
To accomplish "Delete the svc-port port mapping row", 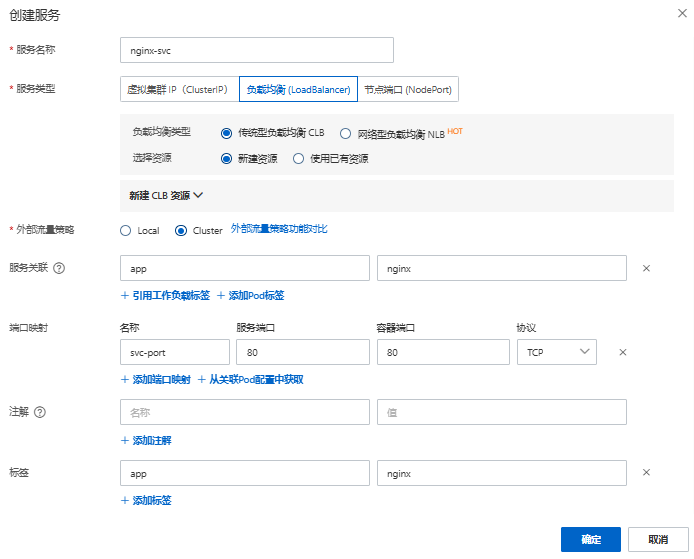I will pyautogui.click(x=623, y=352).
